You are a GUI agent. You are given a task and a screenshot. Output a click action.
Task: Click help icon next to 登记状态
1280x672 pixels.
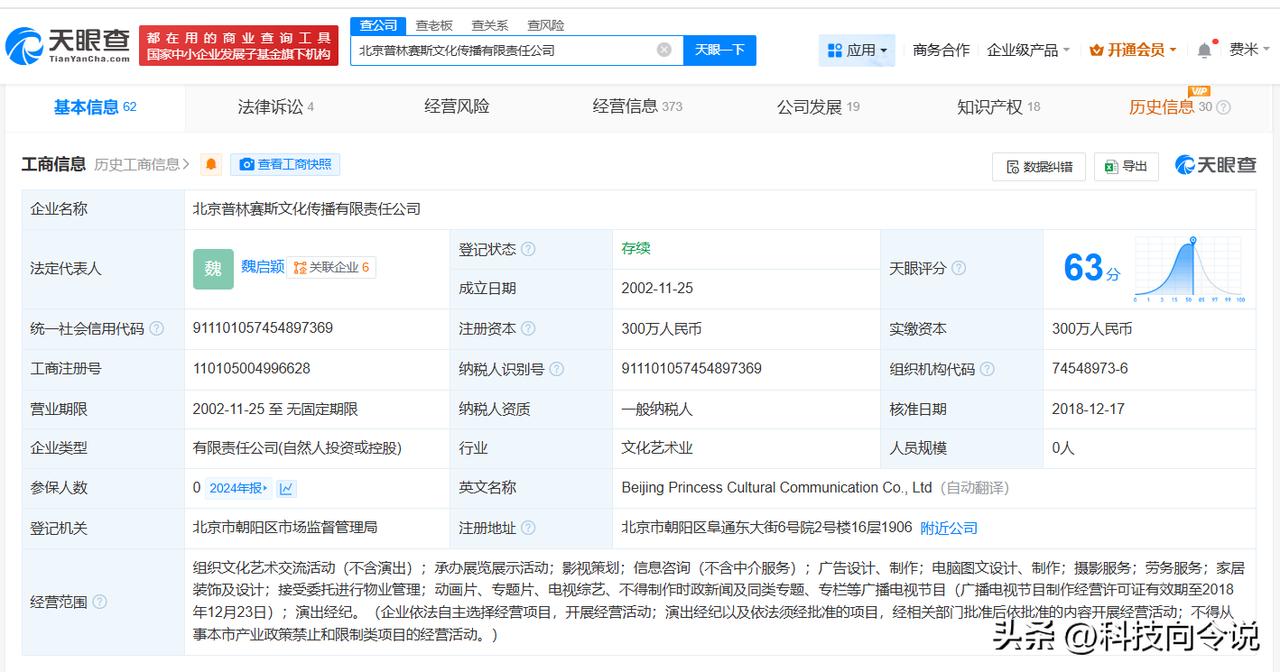click(x=528, y=249)
